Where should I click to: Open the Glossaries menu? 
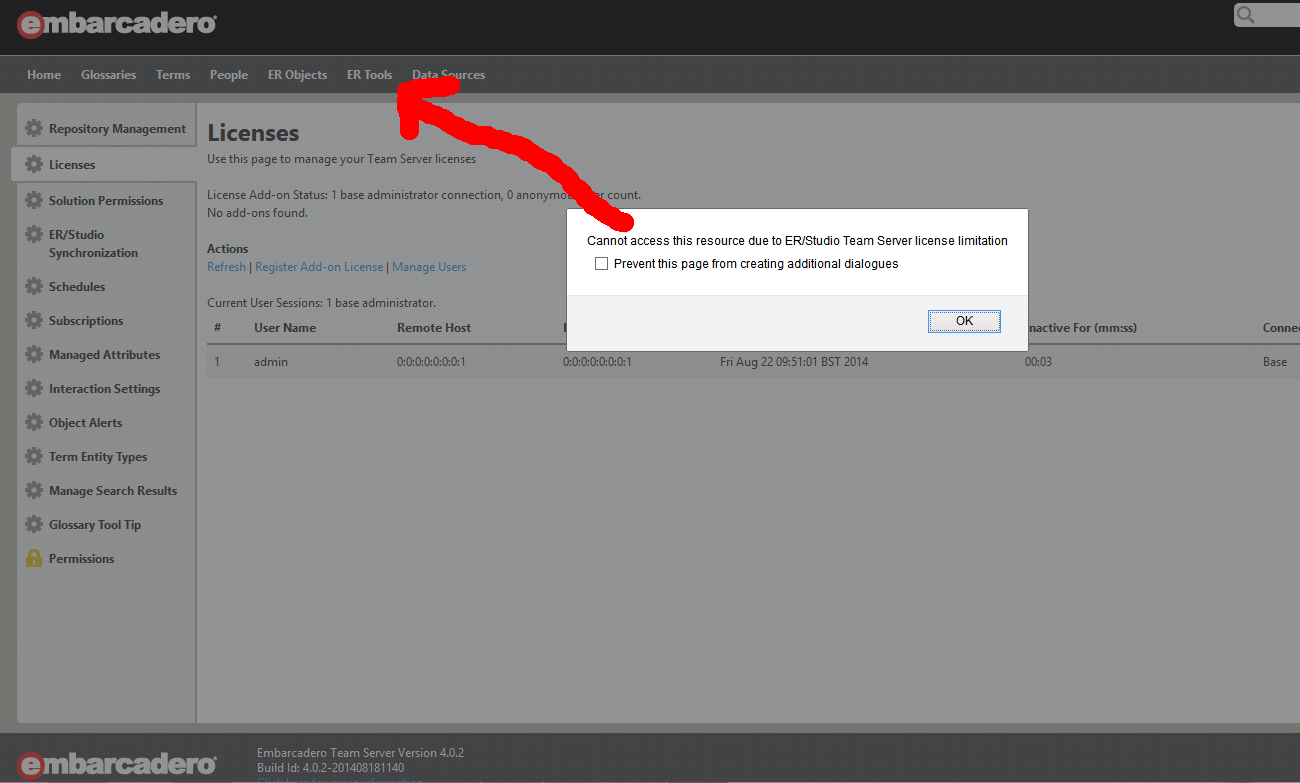[x=108, y=75]
